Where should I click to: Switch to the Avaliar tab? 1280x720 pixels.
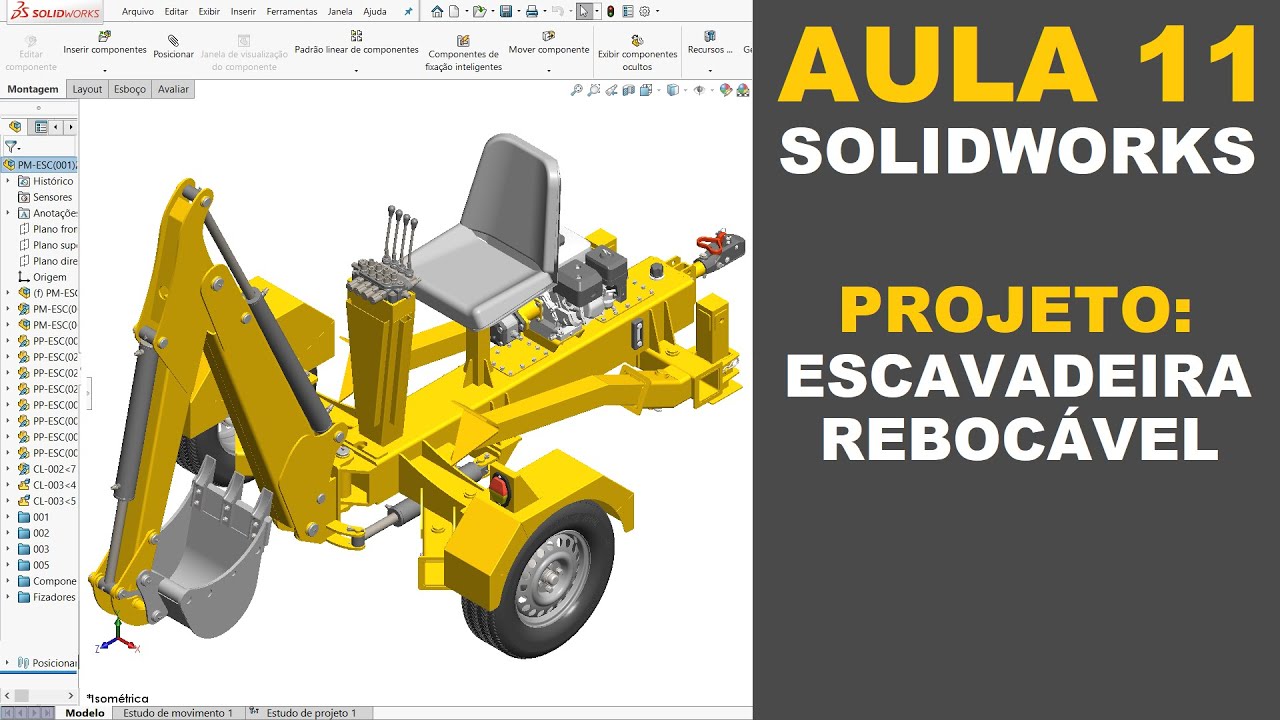pyautogui.click(x=173, y=89)
